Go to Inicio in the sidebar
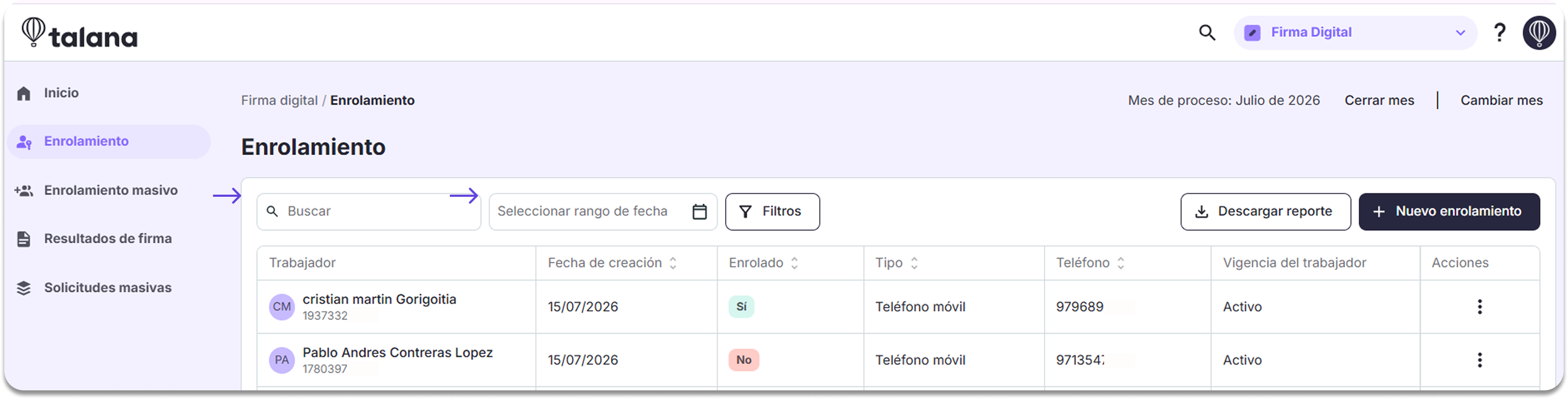 click(108, 93)
